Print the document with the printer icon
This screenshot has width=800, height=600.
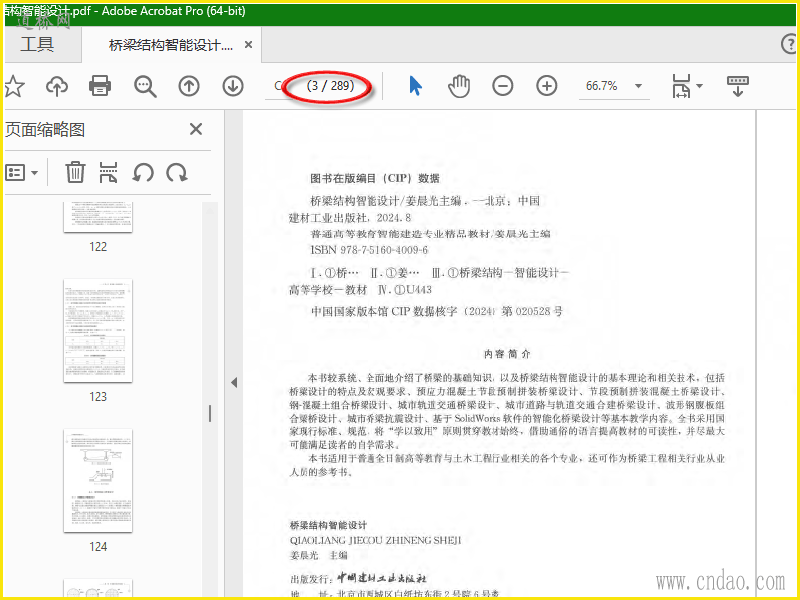tap(99, 86)
